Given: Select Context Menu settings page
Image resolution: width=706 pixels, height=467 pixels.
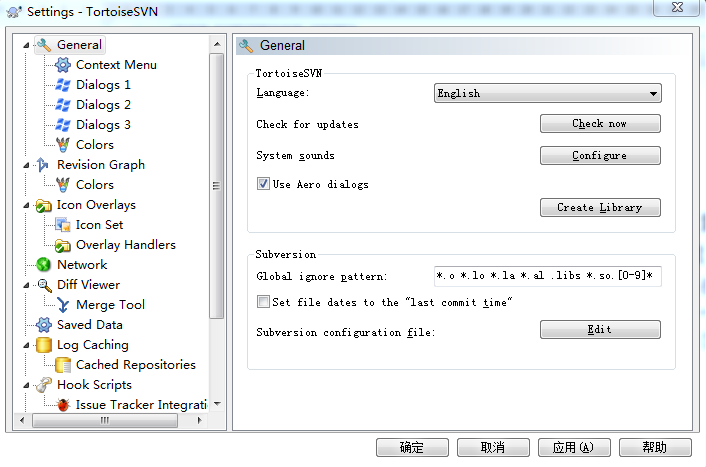Looking at the screenshot, I should pyautogui.click(x=116, y=65).
